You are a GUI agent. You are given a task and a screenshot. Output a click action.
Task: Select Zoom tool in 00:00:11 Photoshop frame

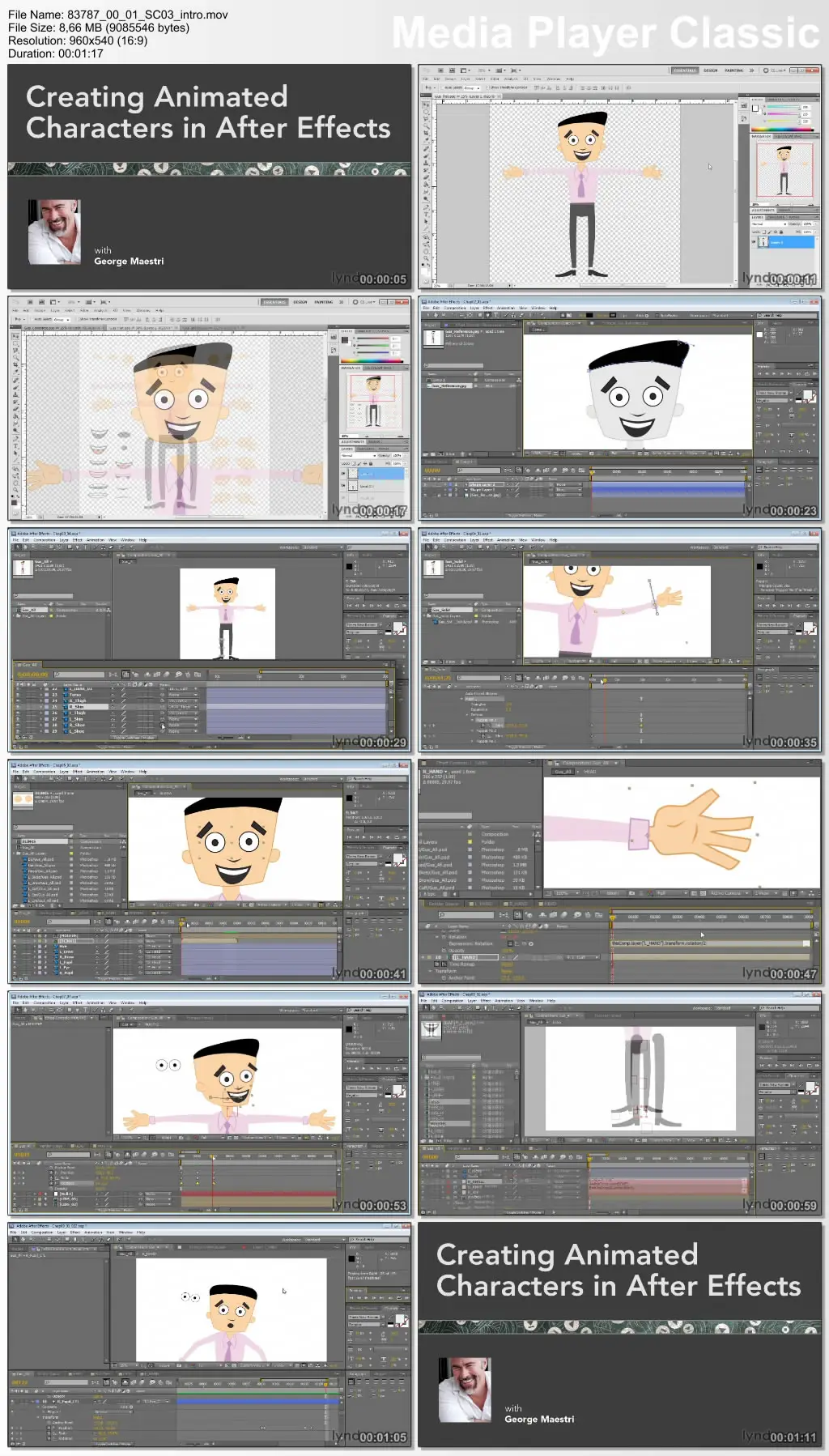pos(426,258)
